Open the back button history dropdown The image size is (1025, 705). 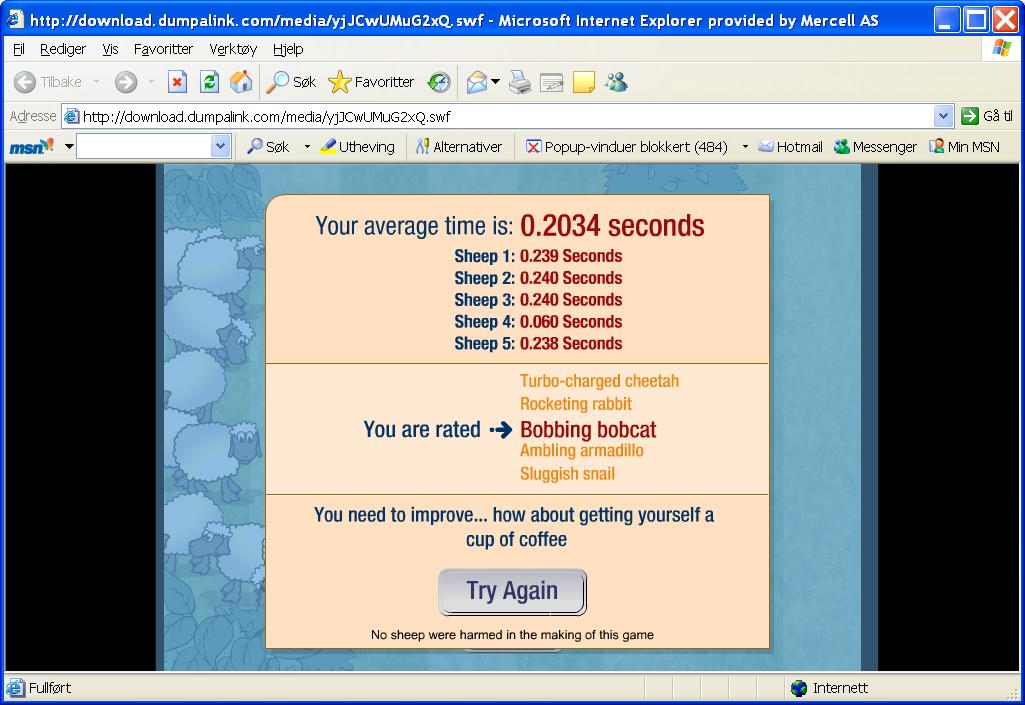tap(96, 82)
